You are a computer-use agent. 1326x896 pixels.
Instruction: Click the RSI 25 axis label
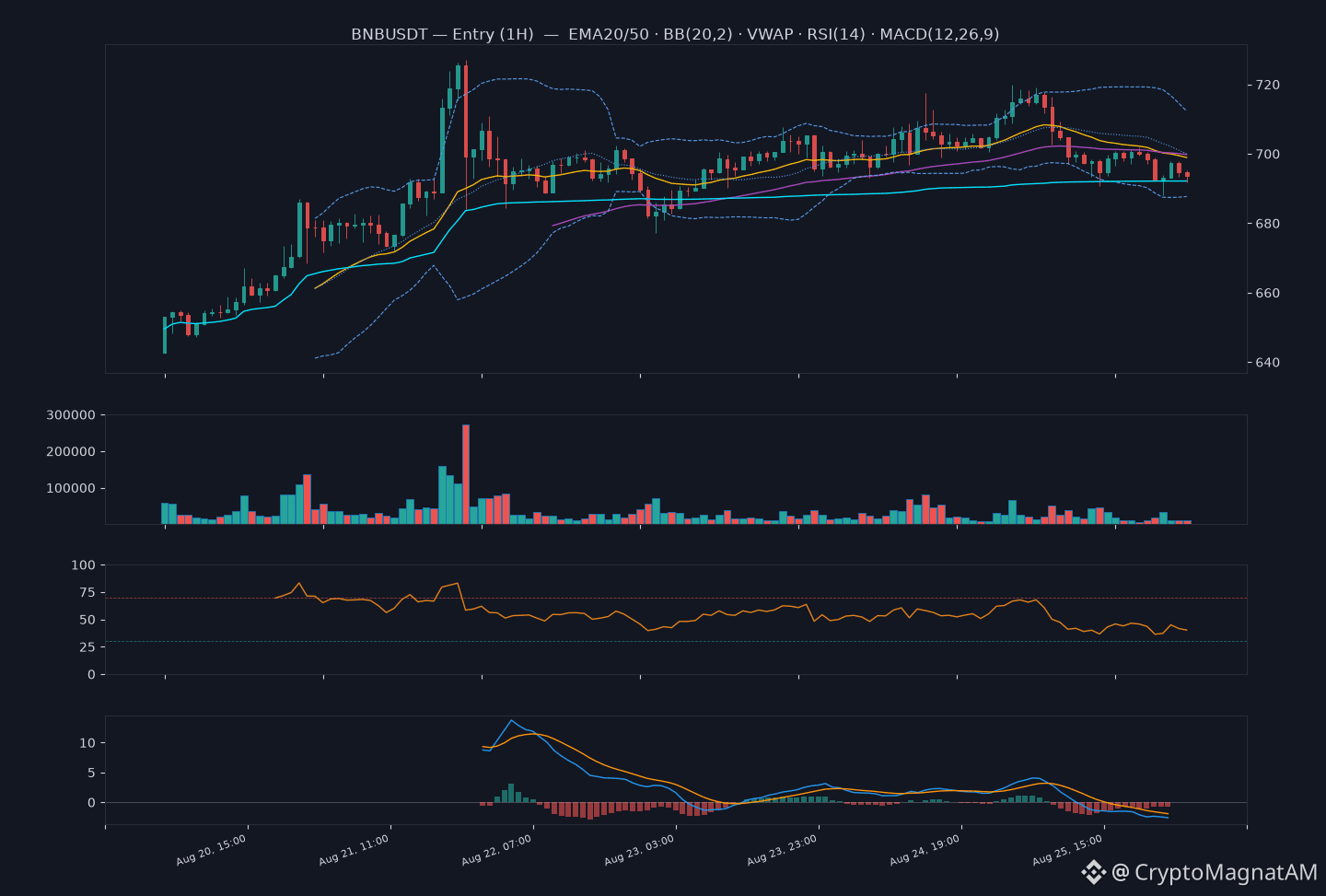[x=87, y=646]
